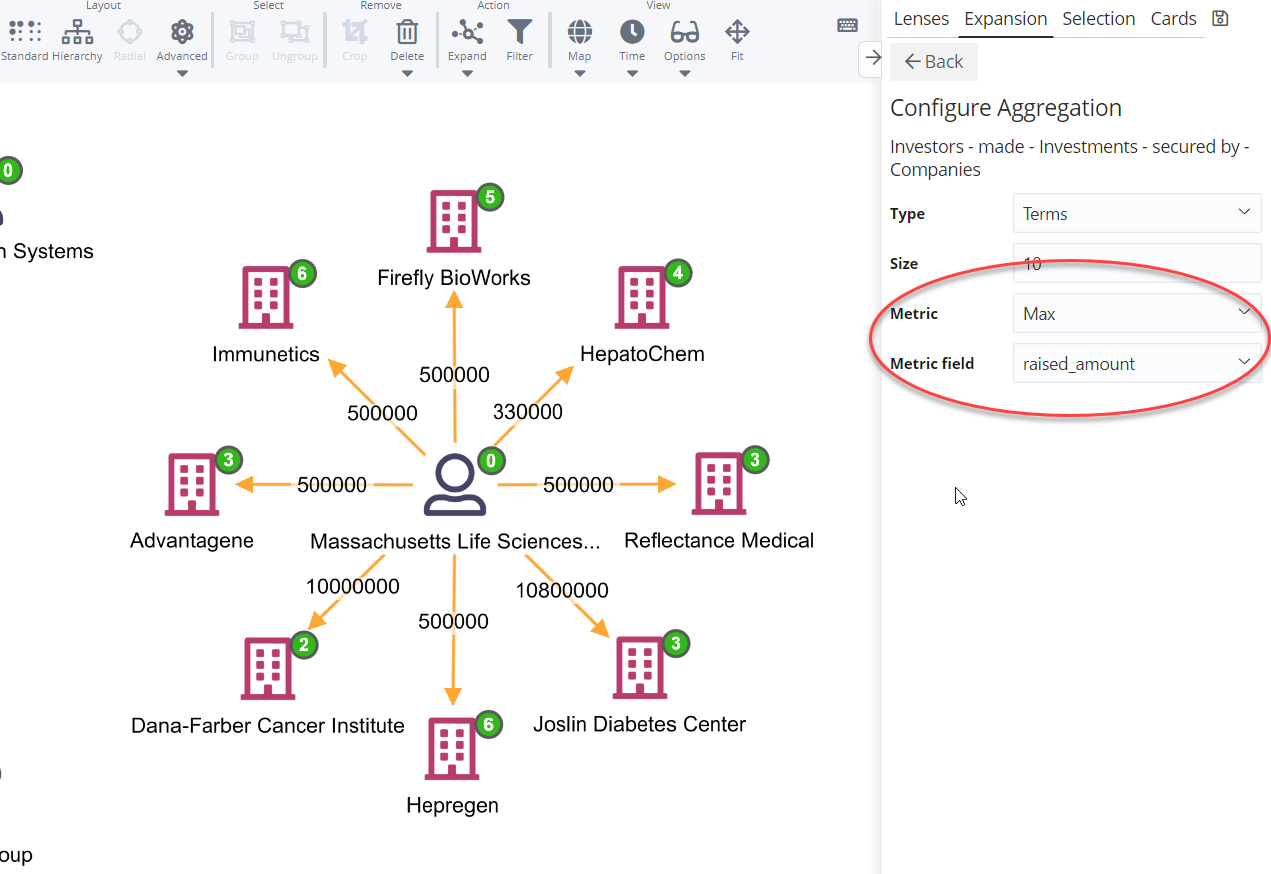The height and width of the screenshot is (874, 1271).
Task: Open the Type dropdown showing Terms
Action: click(x=1137, y=213)
